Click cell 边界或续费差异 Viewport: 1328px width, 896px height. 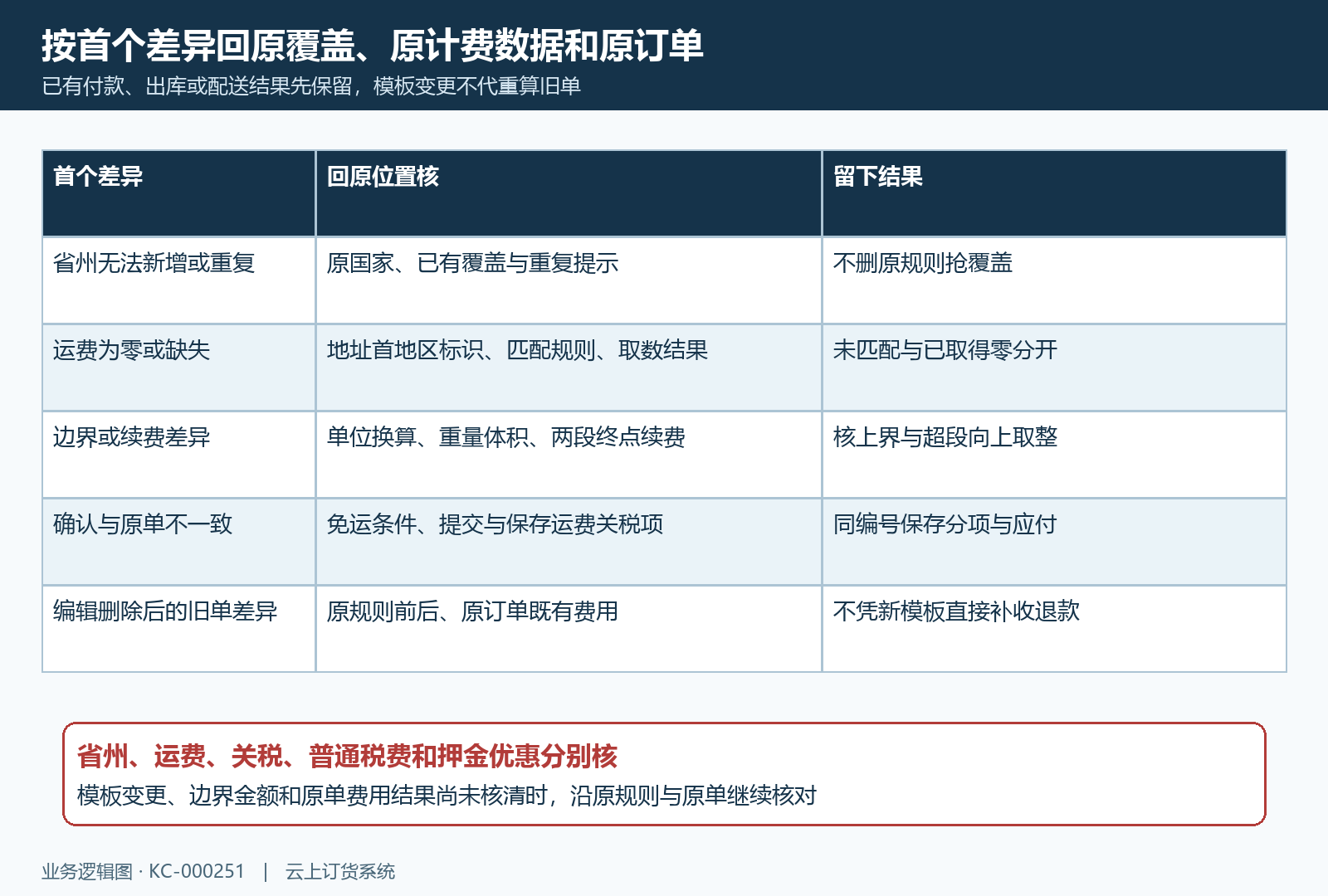178,455
